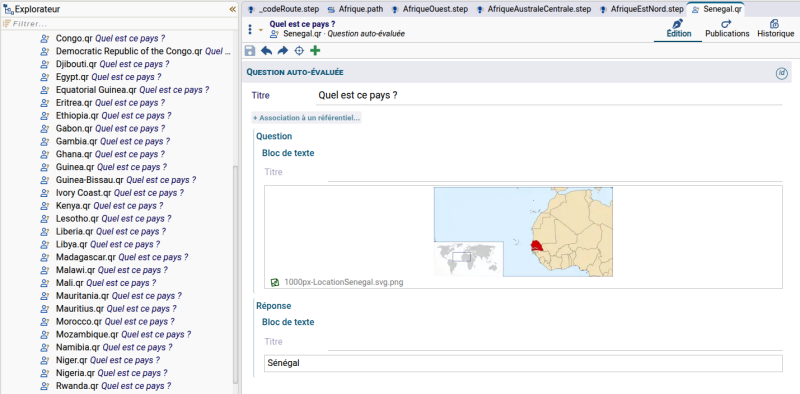Select Mauritania.qr item

click(x=111, y=296)
